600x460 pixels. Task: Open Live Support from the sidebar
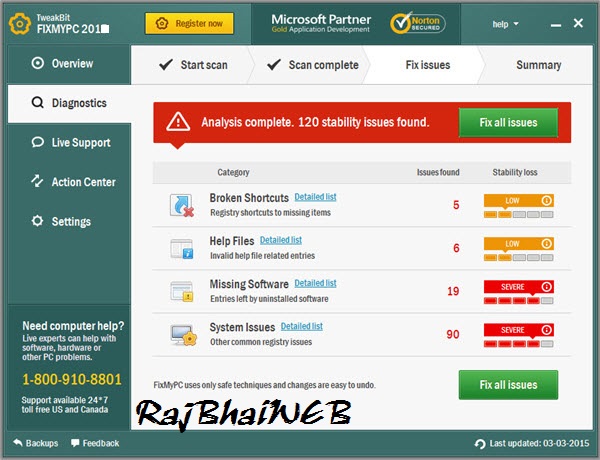pyautogui.click(x=69, y=142)
